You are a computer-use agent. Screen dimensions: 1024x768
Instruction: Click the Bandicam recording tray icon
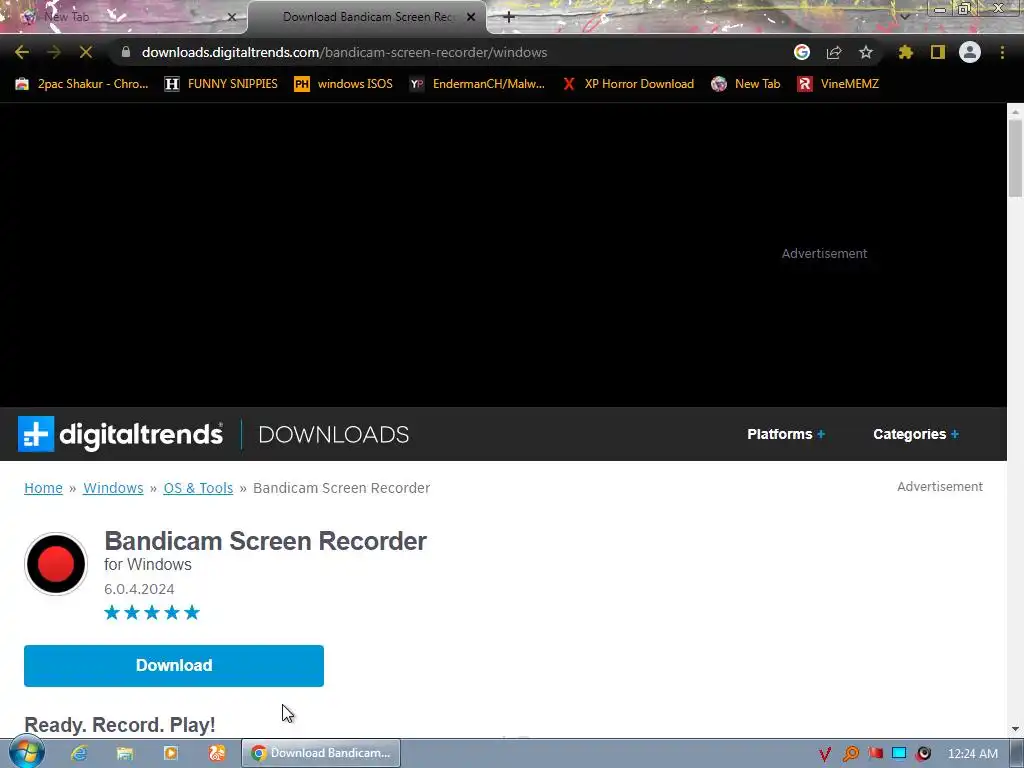(x=923, y=754)
